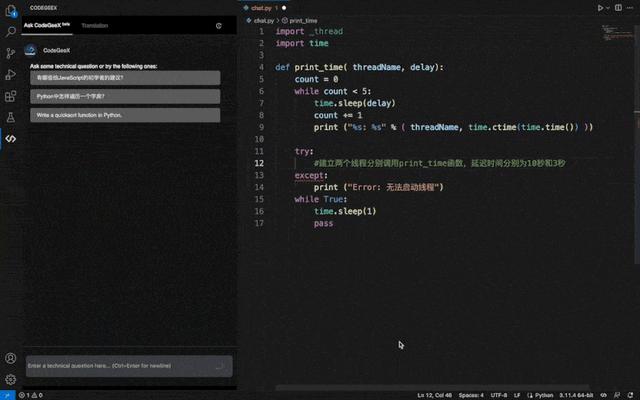Open the Explorer view in activity bar
The width and height of the screenshot is (640, 400).
coord(11,11)
